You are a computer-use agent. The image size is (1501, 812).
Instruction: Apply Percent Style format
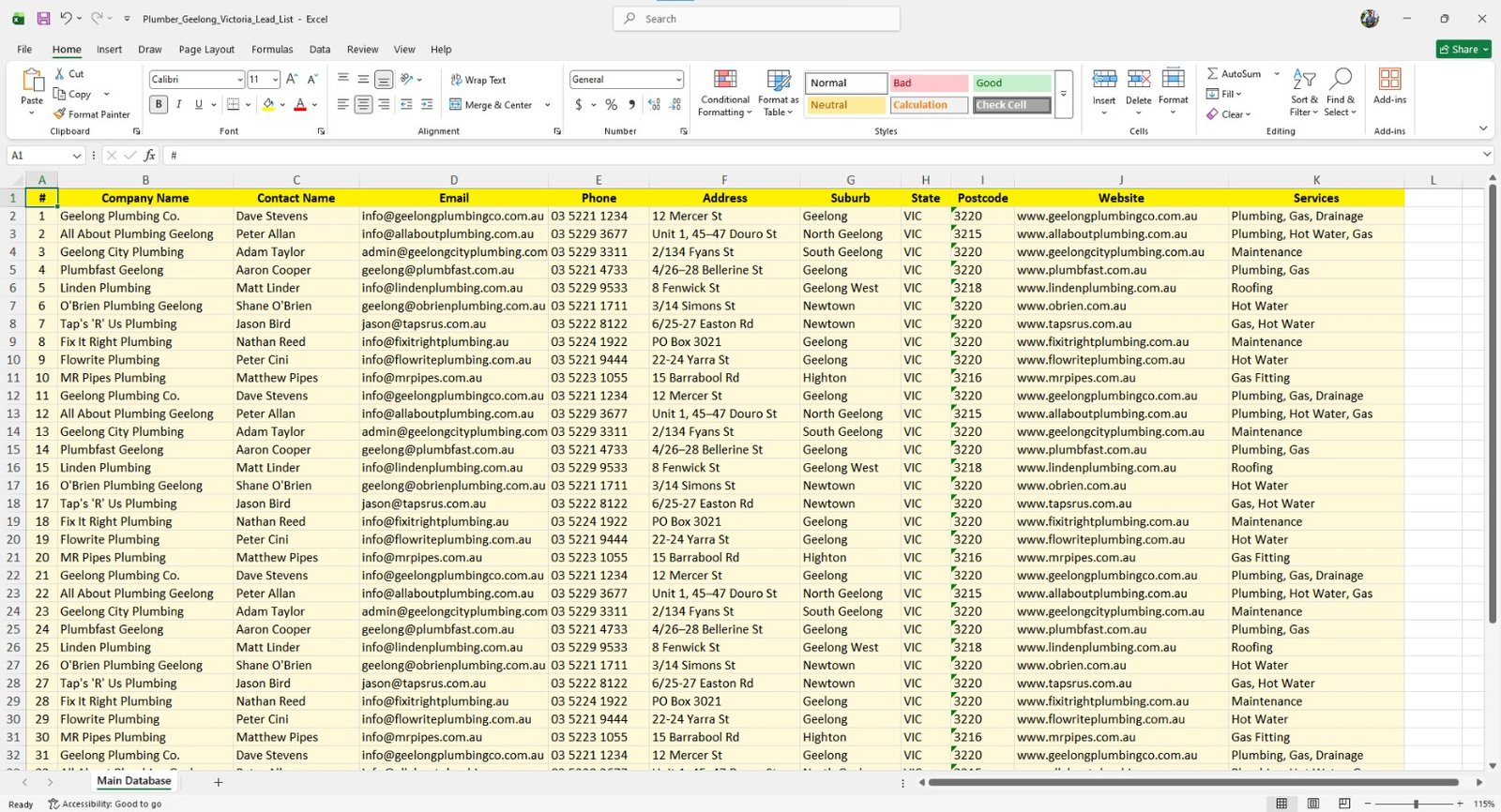coord(612,105)
